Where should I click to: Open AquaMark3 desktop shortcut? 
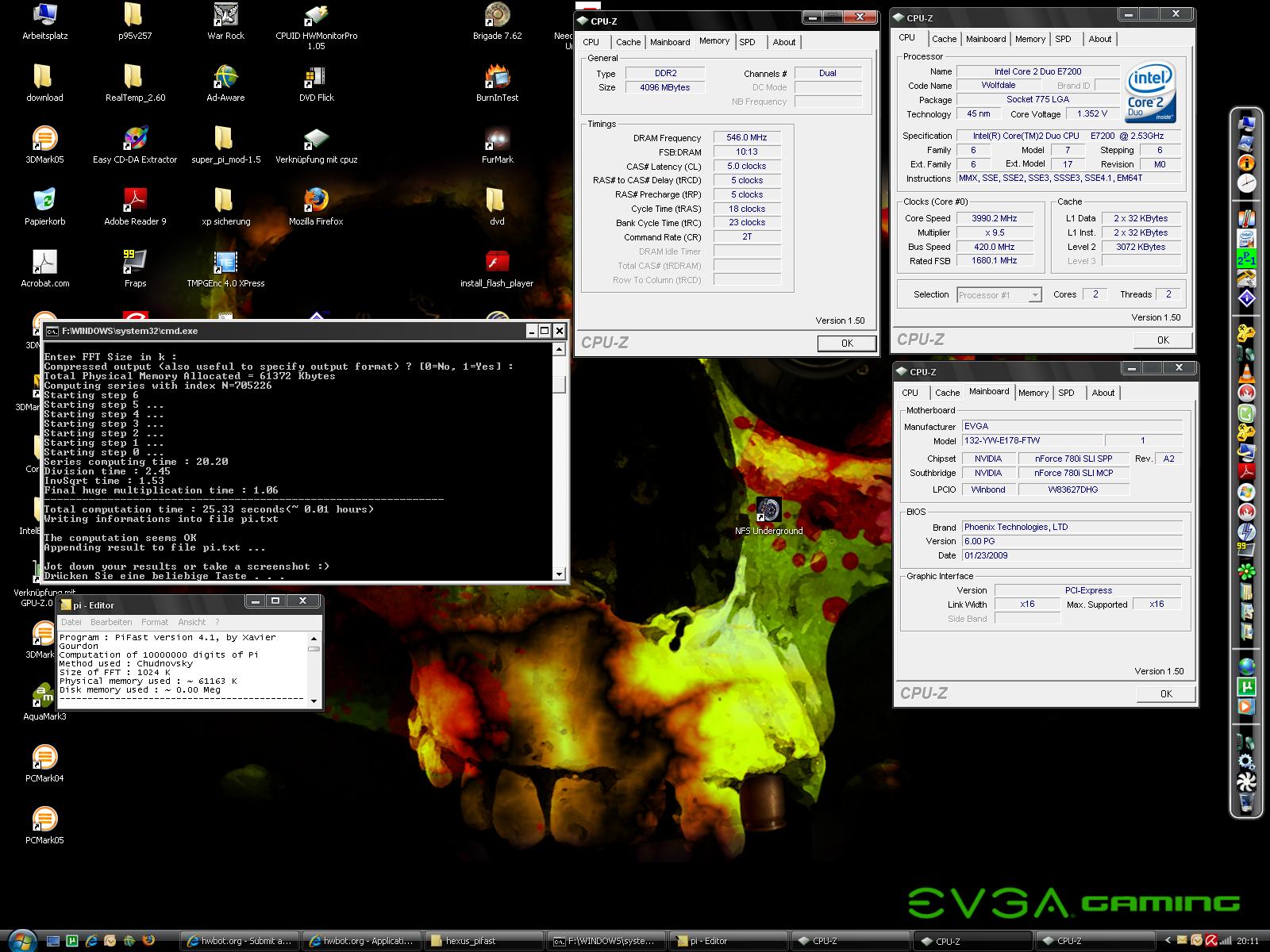tap(44, 702)
